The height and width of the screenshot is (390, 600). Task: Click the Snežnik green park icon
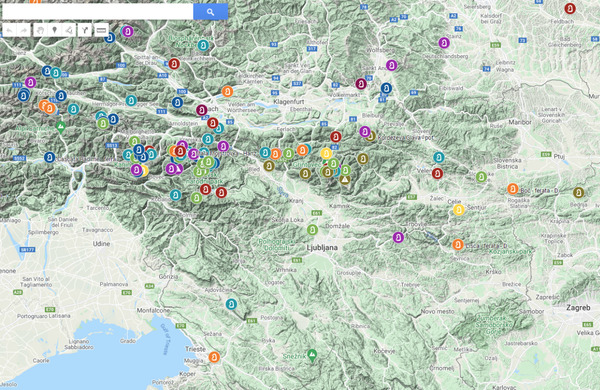point(312,355)
